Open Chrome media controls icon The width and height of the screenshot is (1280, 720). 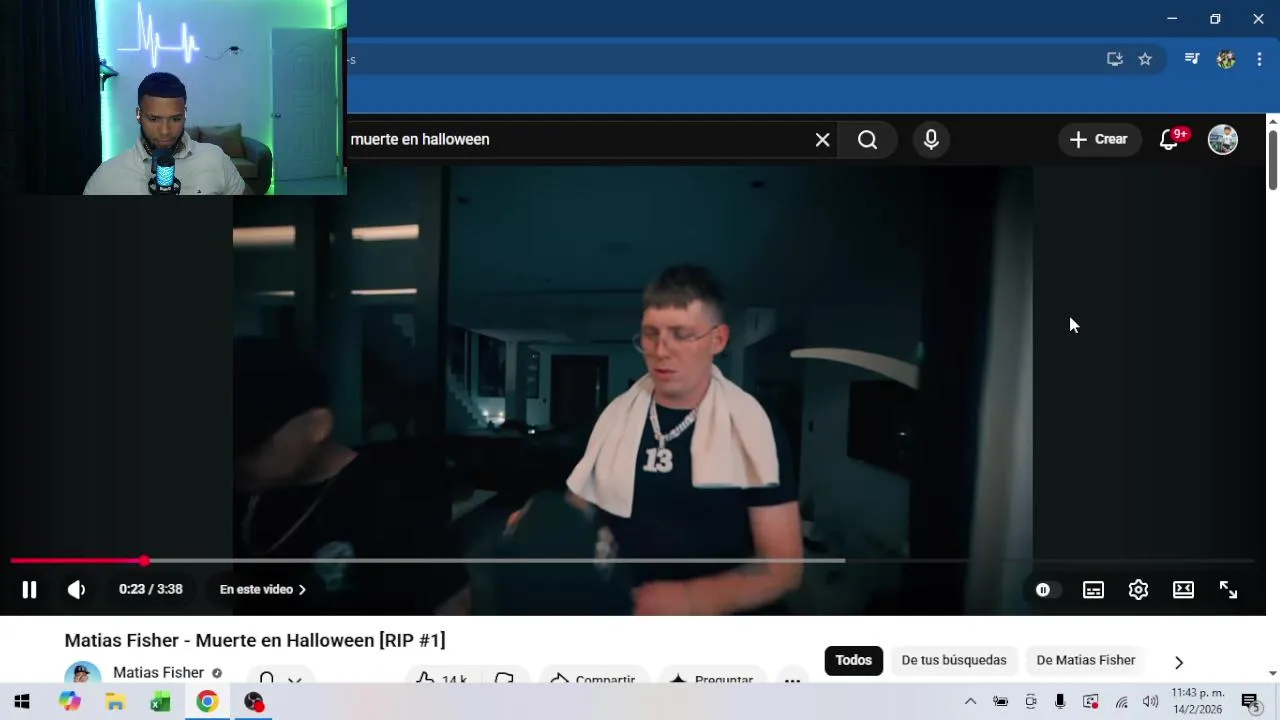coord(1191,59)
